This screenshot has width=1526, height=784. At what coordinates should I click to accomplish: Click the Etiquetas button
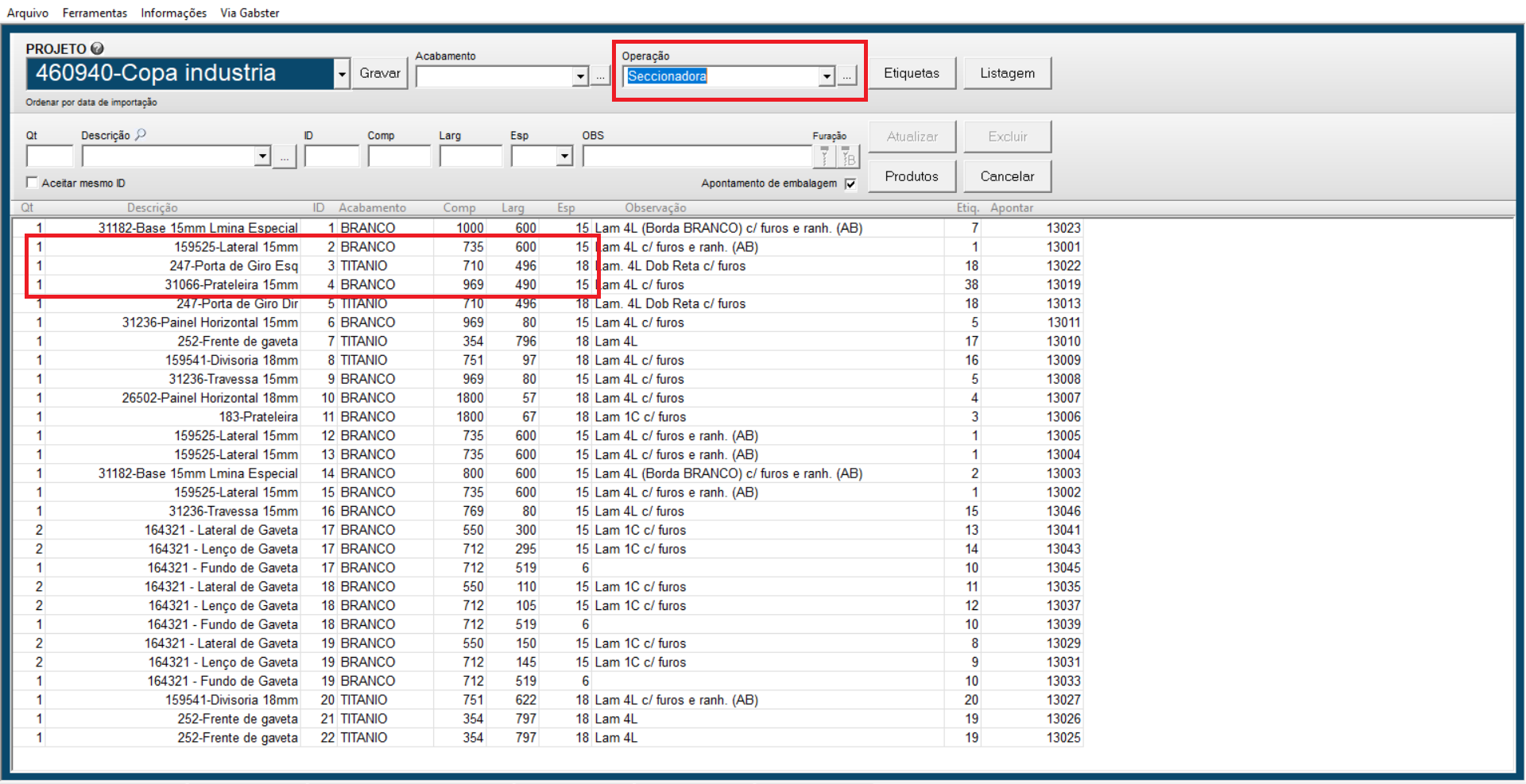point(912,73)
